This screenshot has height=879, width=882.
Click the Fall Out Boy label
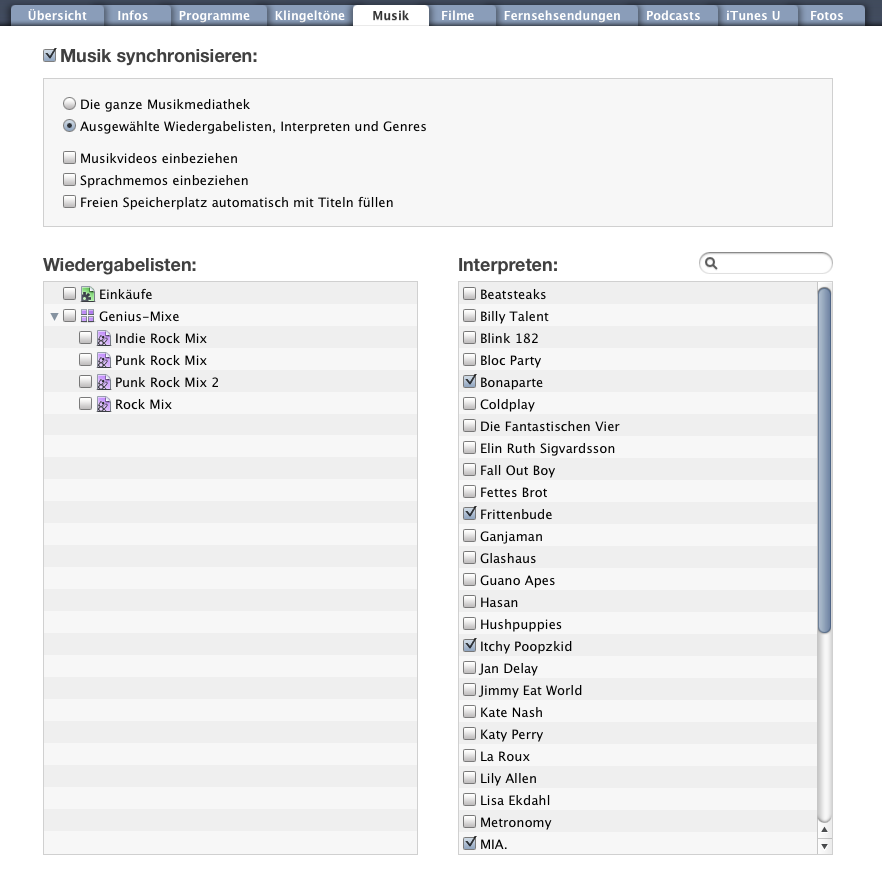pos(518,471)
